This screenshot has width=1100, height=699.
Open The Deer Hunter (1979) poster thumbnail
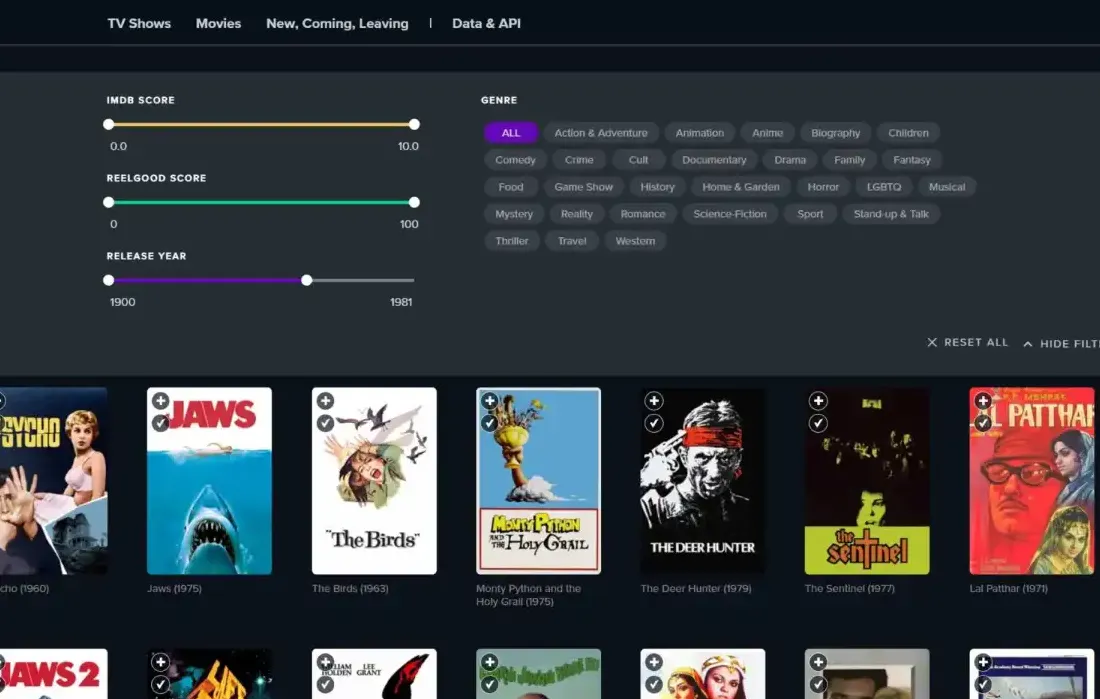[703, 480]
